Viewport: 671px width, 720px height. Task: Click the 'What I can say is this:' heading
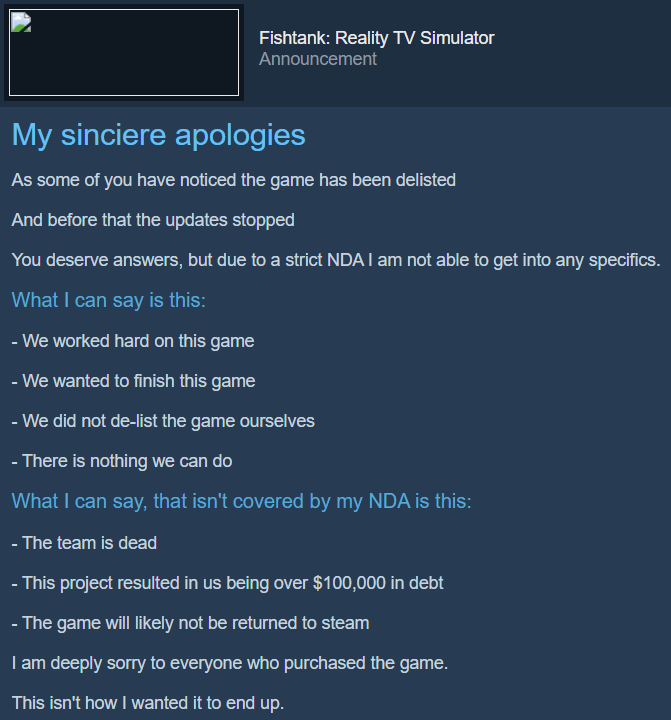(108, 300)
